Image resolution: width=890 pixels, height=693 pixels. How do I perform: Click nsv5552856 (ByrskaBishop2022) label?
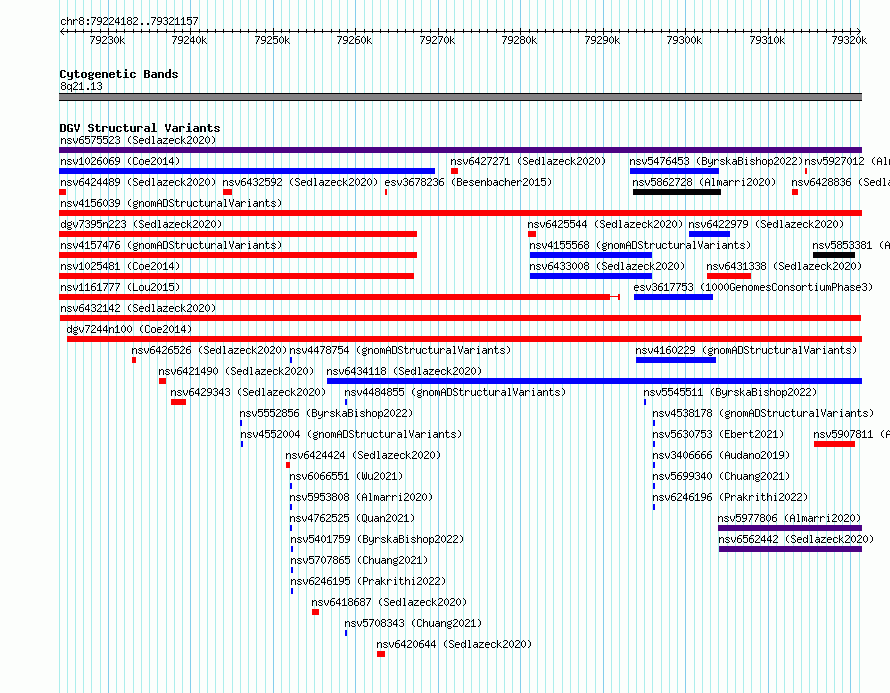pyautogui.click(x=326, y=413)
